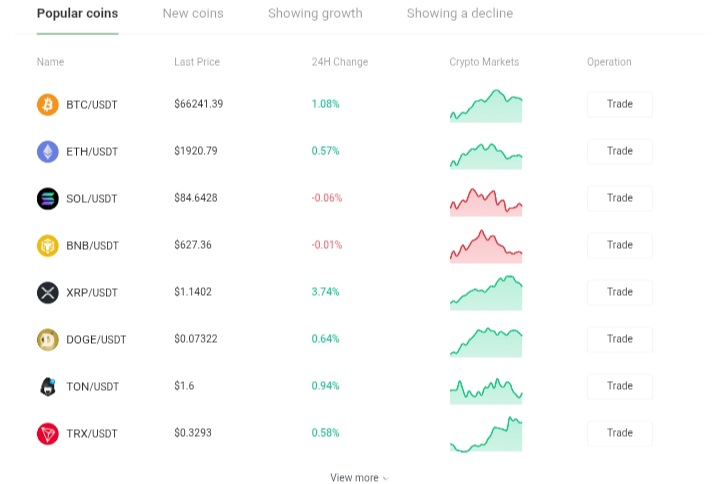
Task: View the red BNB/USDT market chart
Action: click(x=486, y=246)
